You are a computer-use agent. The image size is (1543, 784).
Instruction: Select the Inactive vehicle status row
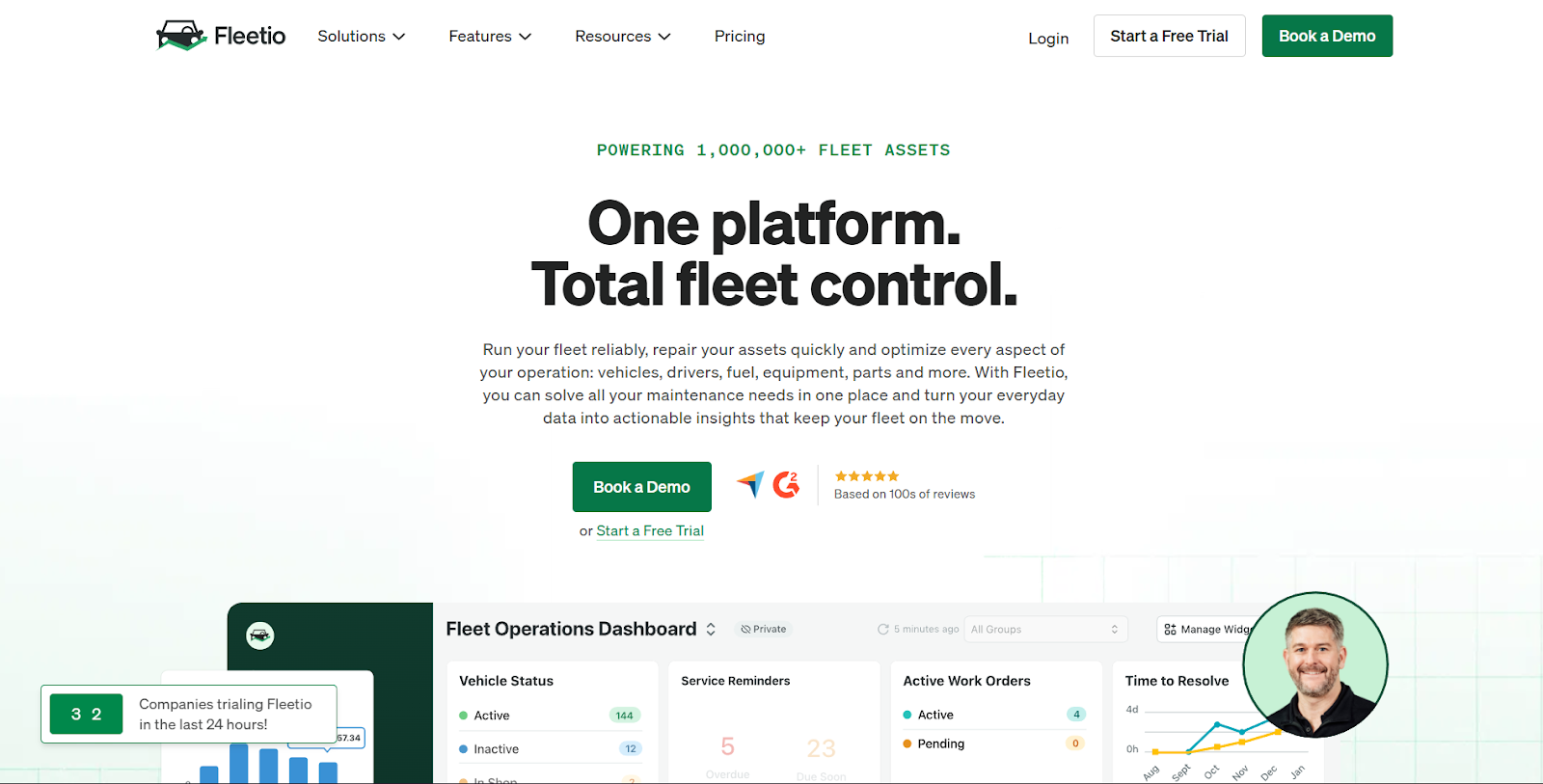[x=550, y=749]
